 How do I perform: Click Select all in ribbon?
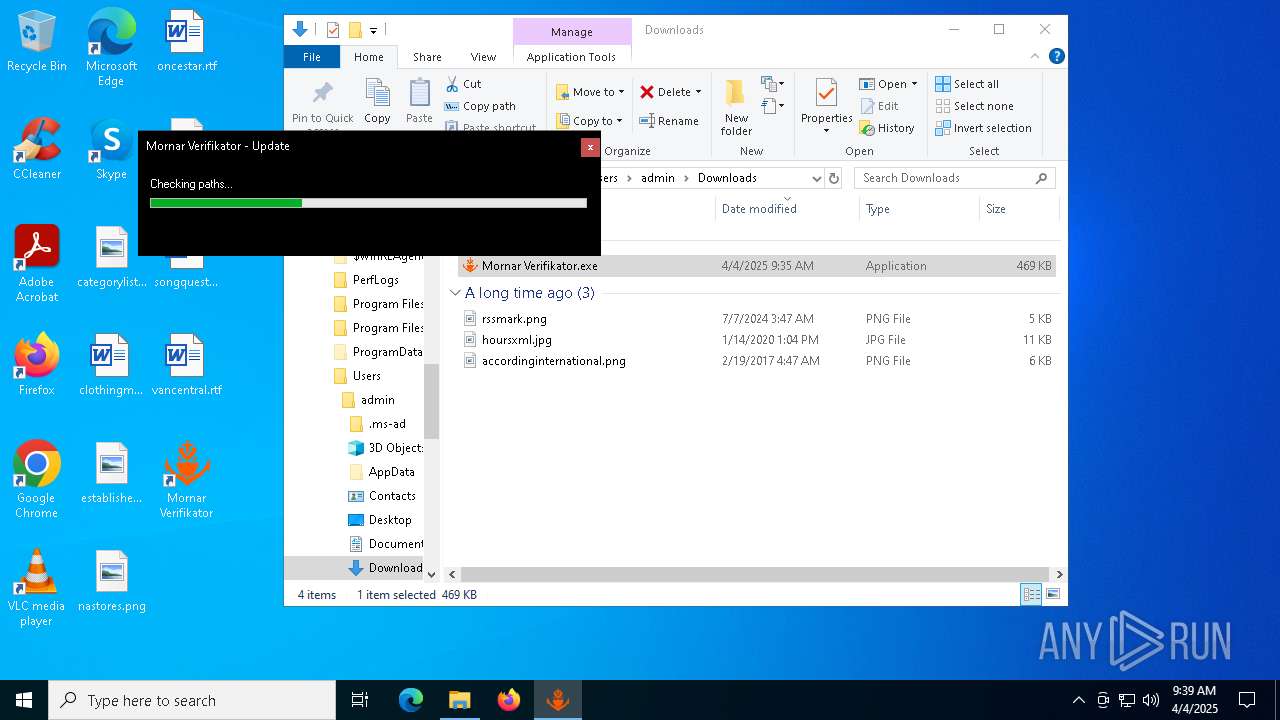pos(967,84)
